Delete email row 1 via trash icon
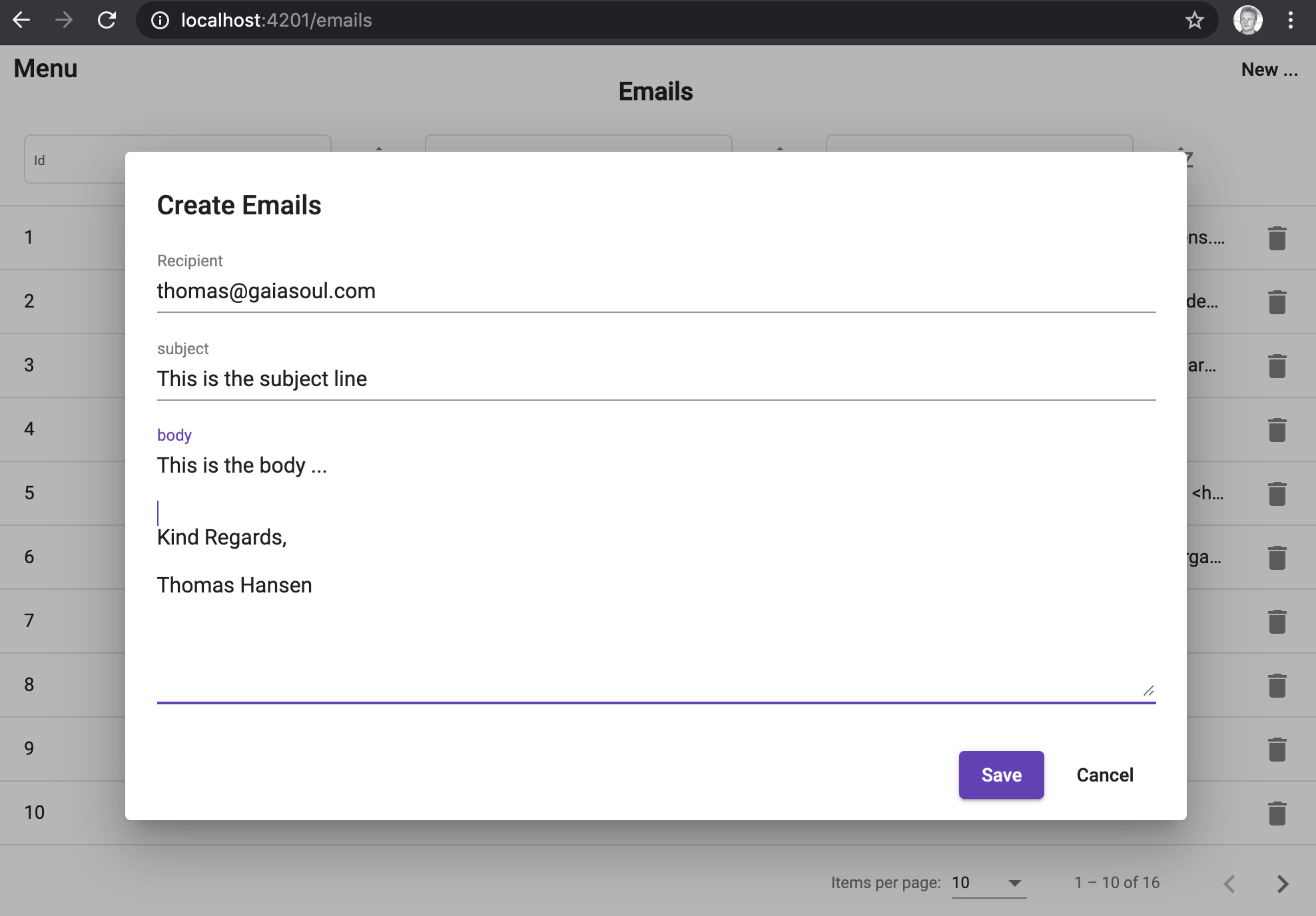The height and width of the screenshot is (916, 1316). (x=1277, y=238)
